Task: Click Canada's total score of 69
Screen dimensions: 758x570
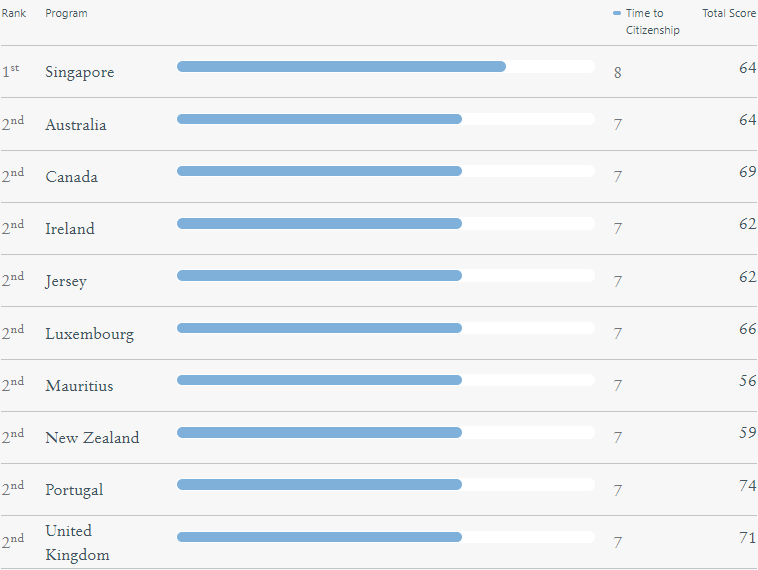Action: [x=747, y=172]
